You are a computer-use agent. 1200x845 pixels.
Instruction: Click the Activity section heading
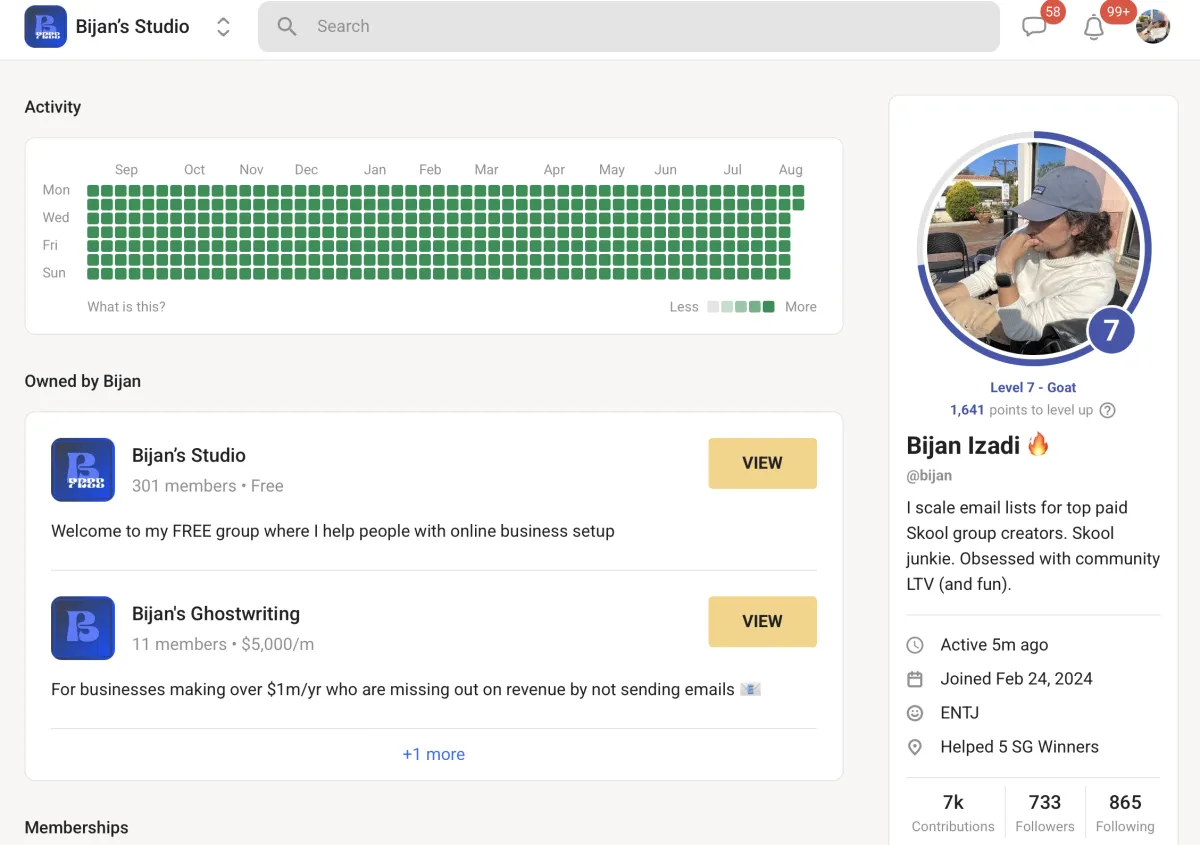(53, 107)
